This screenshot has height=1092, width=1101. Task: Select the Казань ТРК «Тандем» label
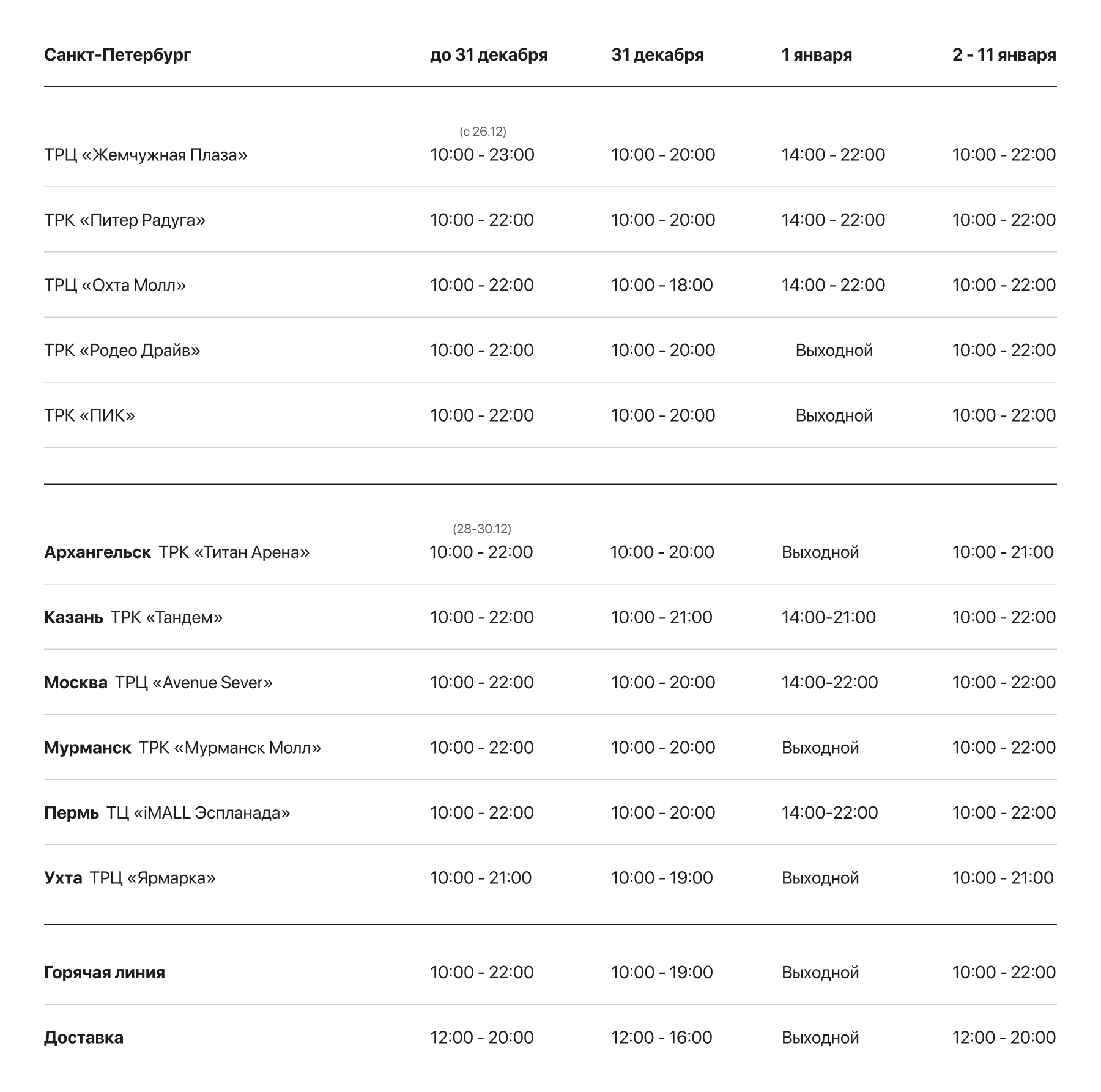pos(133,617)
